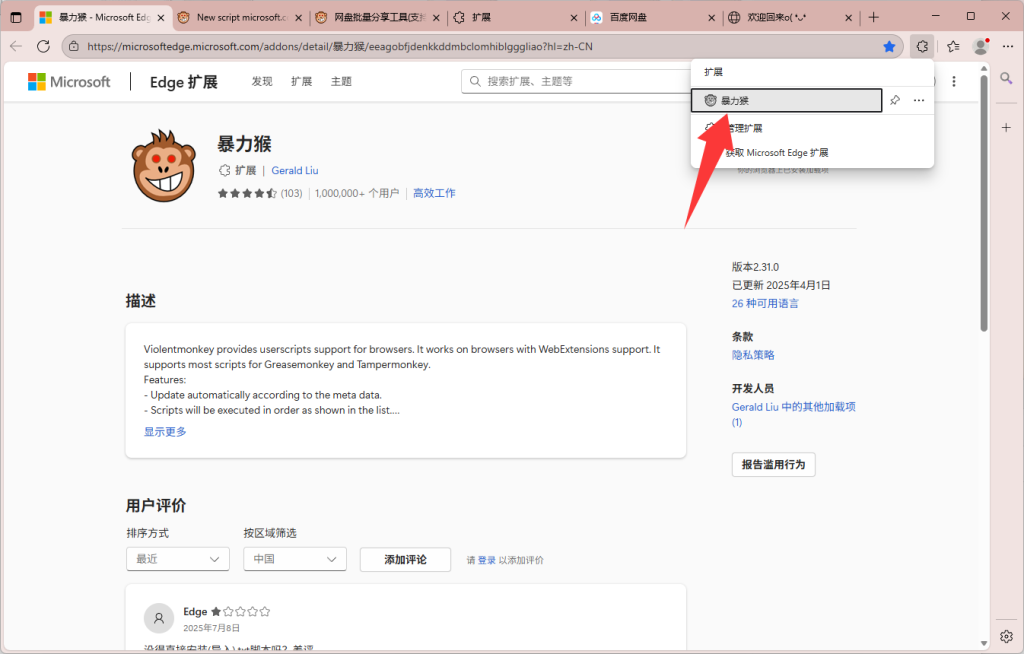Click the settings gear at the bottom right
Viewport: 1024px width, 654px height.
coord(1006,636)
